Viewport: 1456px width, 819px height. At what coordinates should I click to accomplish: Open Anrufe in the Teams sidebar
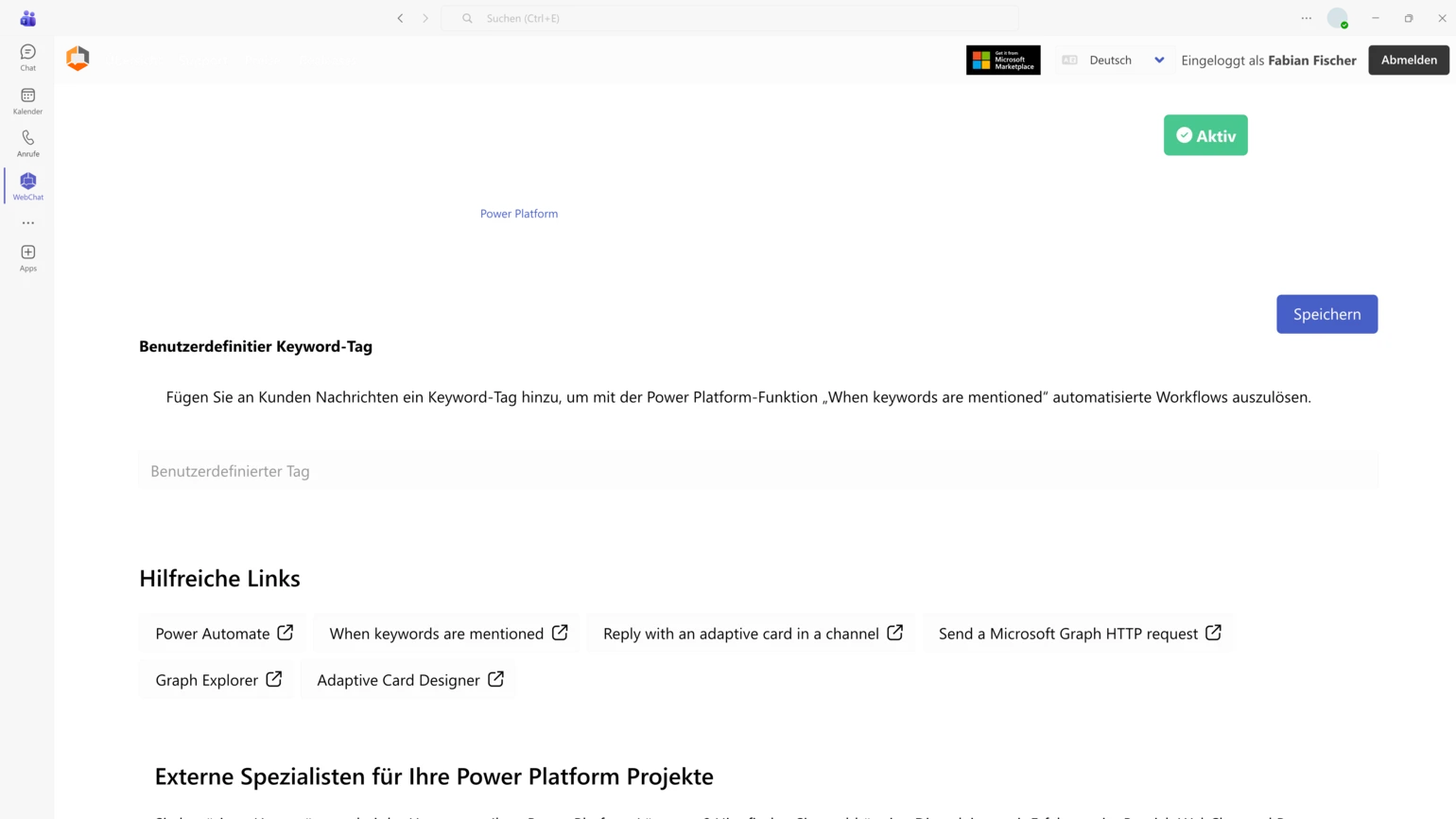(x=27, y=143)
